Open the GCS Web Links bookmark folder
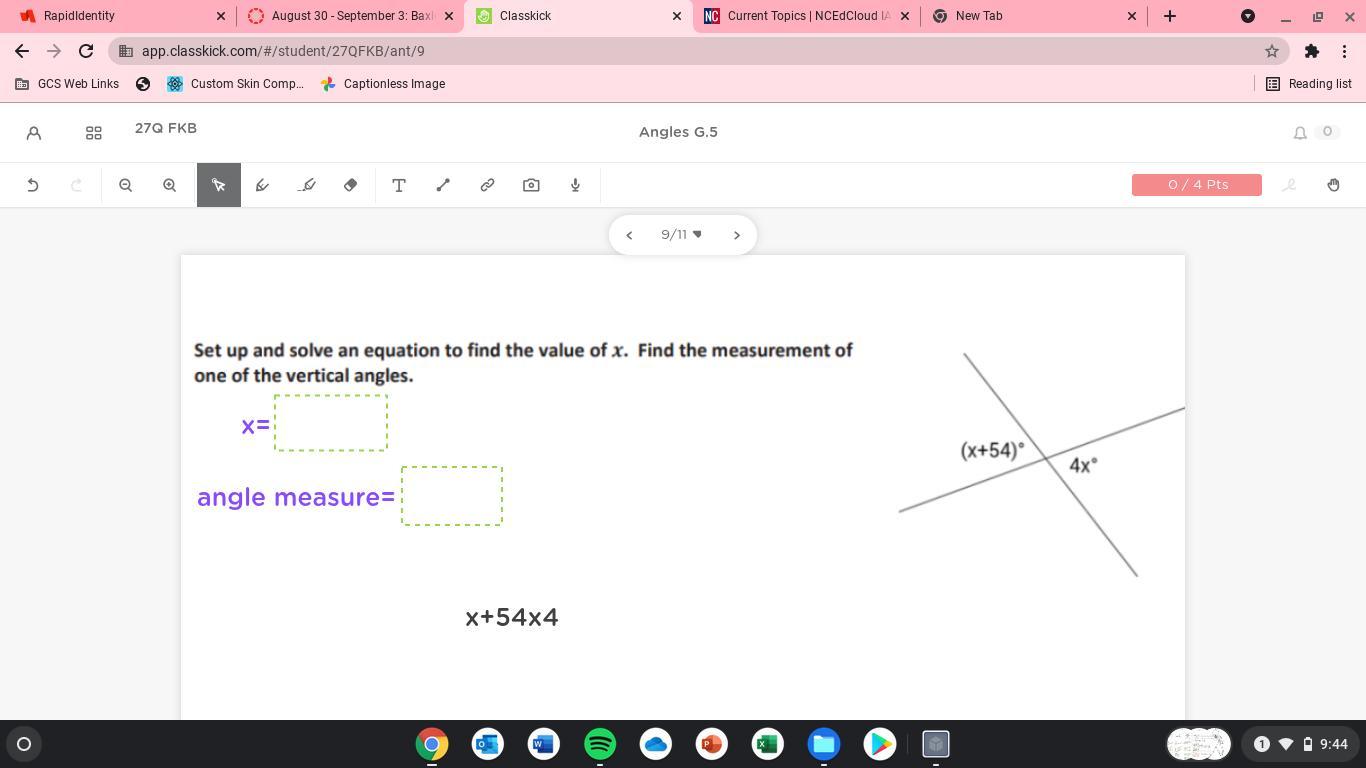This screenshot has height=768, width=1366. (x=67, y=84)
